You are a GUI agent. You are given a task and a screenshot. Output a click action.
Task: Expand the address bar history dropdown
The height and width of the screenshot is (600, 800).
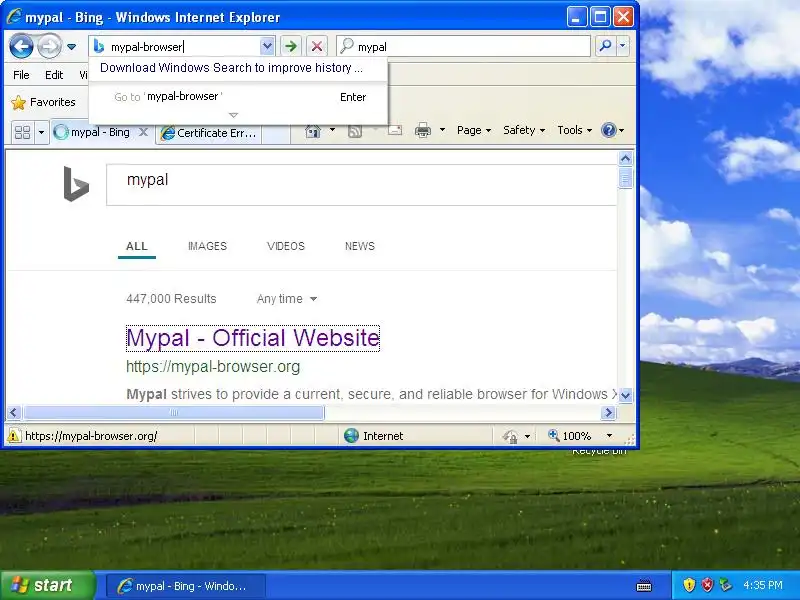(267, 46)
